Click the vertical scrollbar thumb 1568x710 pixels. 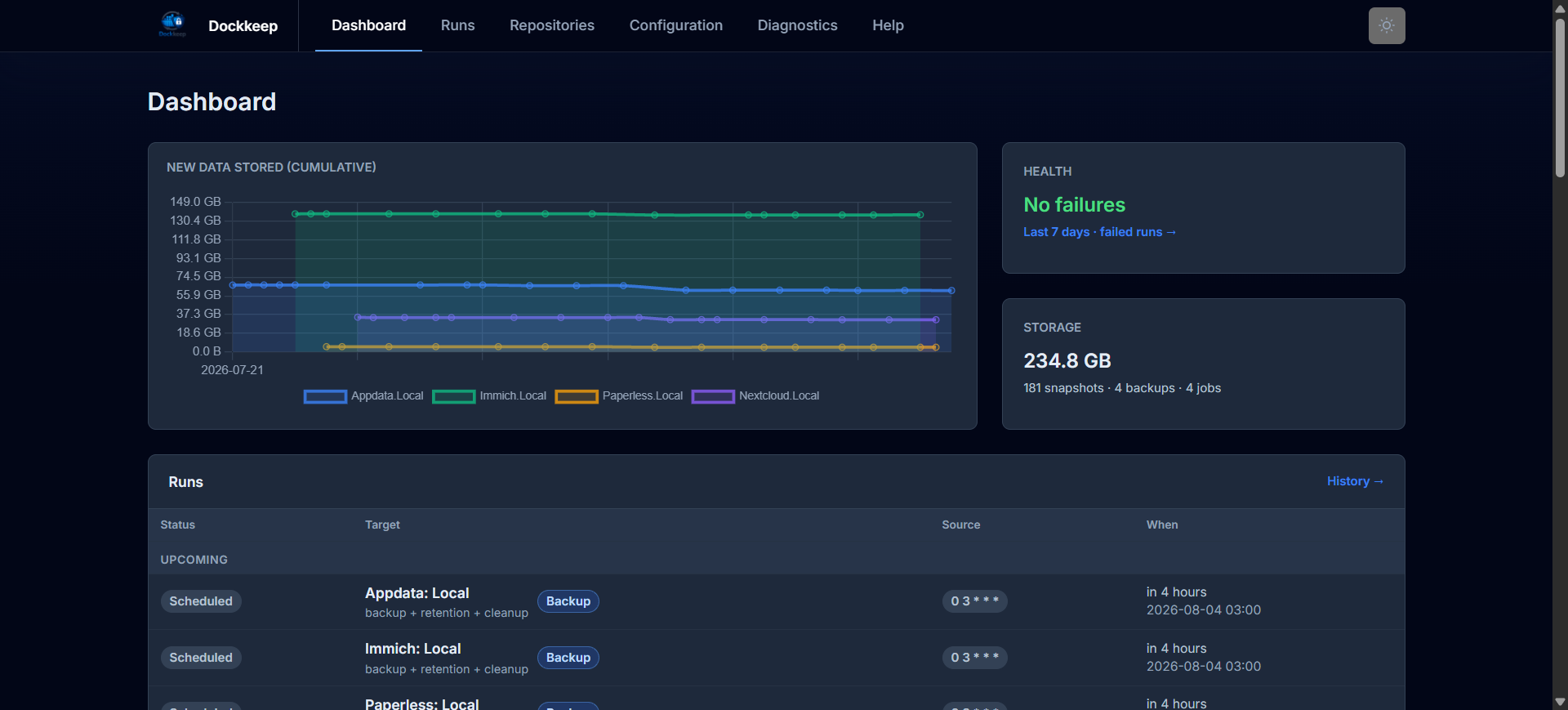(1560, 97)
